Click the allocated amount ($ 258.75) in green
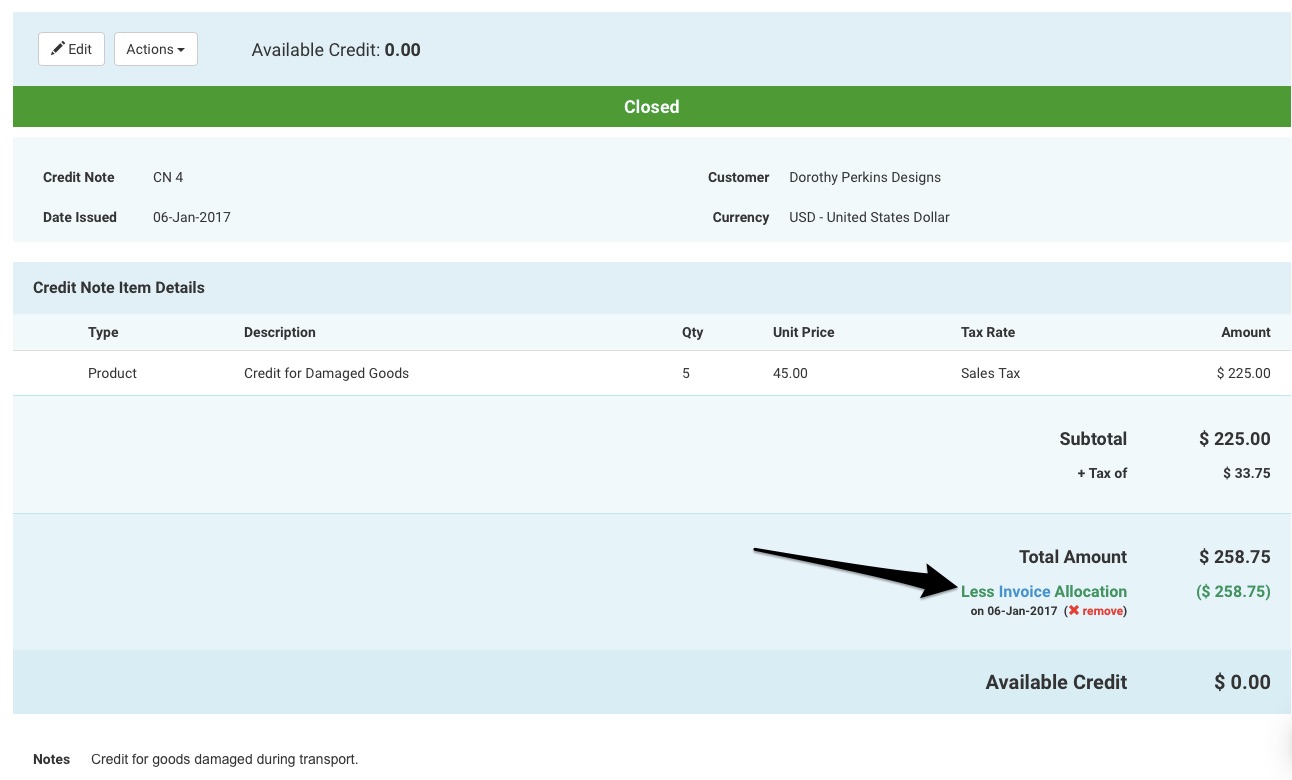Image resolution: width=1292 pixels, height=780 pixels. point(1233,591)
